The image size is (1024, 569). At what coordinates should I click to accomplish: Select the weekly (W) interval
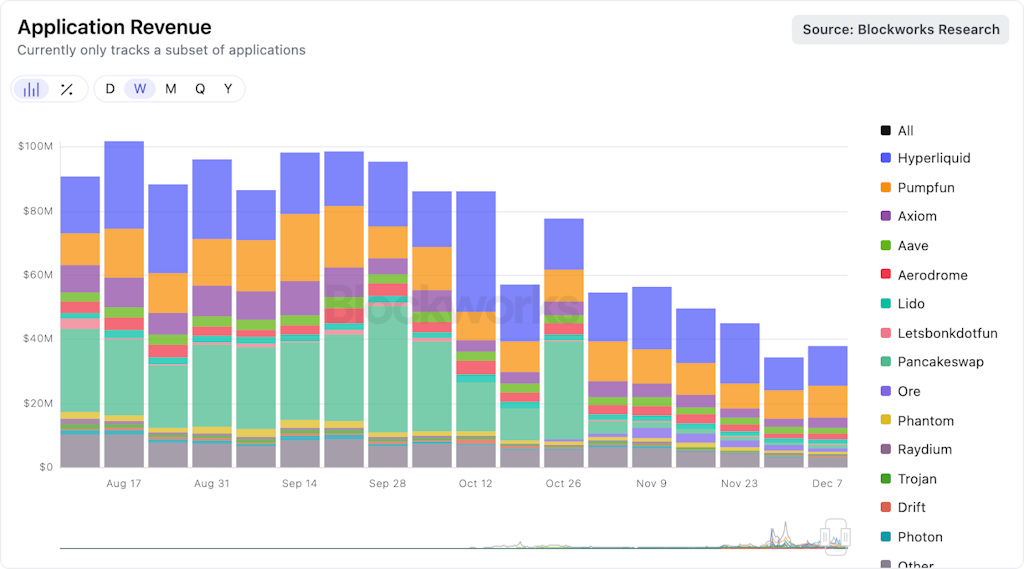click(x=140, y=89)
